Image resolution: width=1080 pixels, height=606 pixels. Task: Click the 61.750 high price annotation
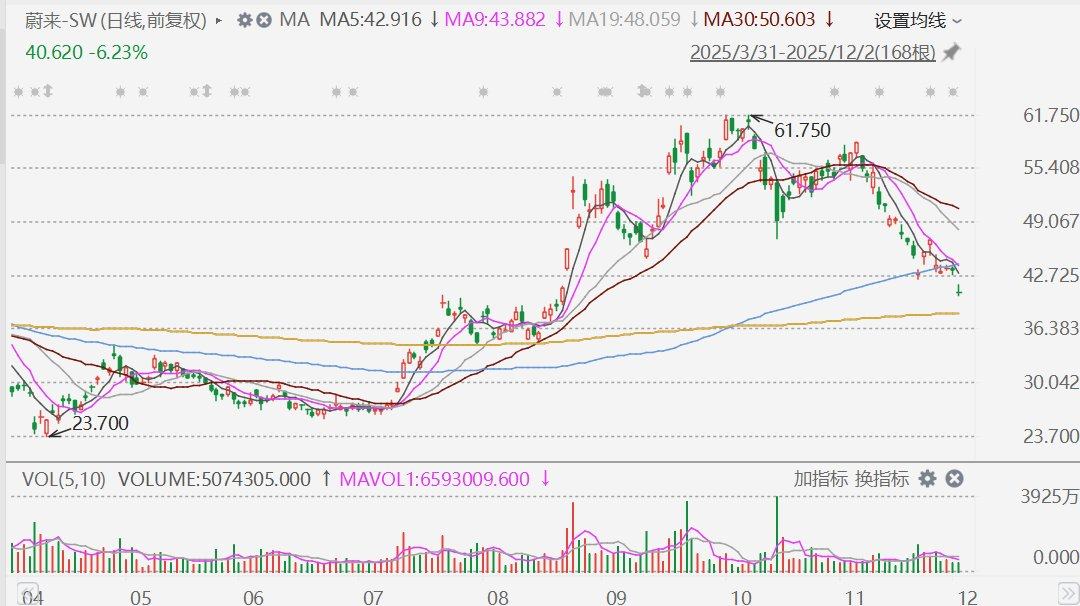tap(802, 130)
